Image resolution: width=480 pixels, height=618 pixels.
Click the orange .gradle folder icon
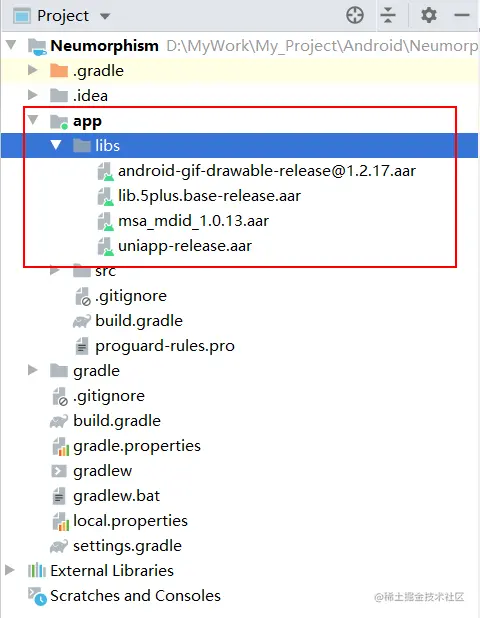59,71
